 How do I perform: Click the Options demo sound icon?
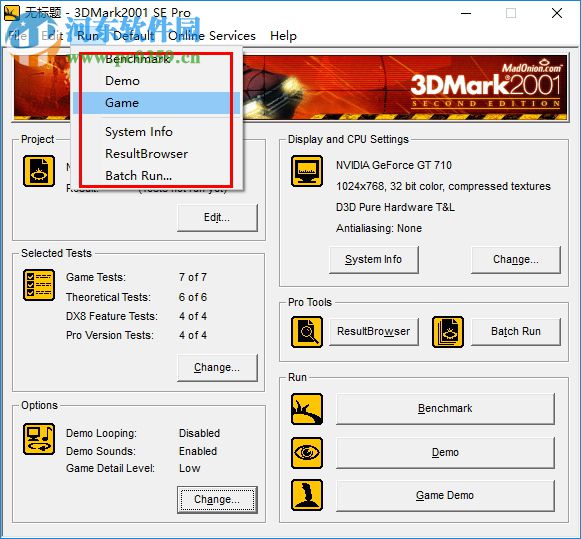pos(39,439)
